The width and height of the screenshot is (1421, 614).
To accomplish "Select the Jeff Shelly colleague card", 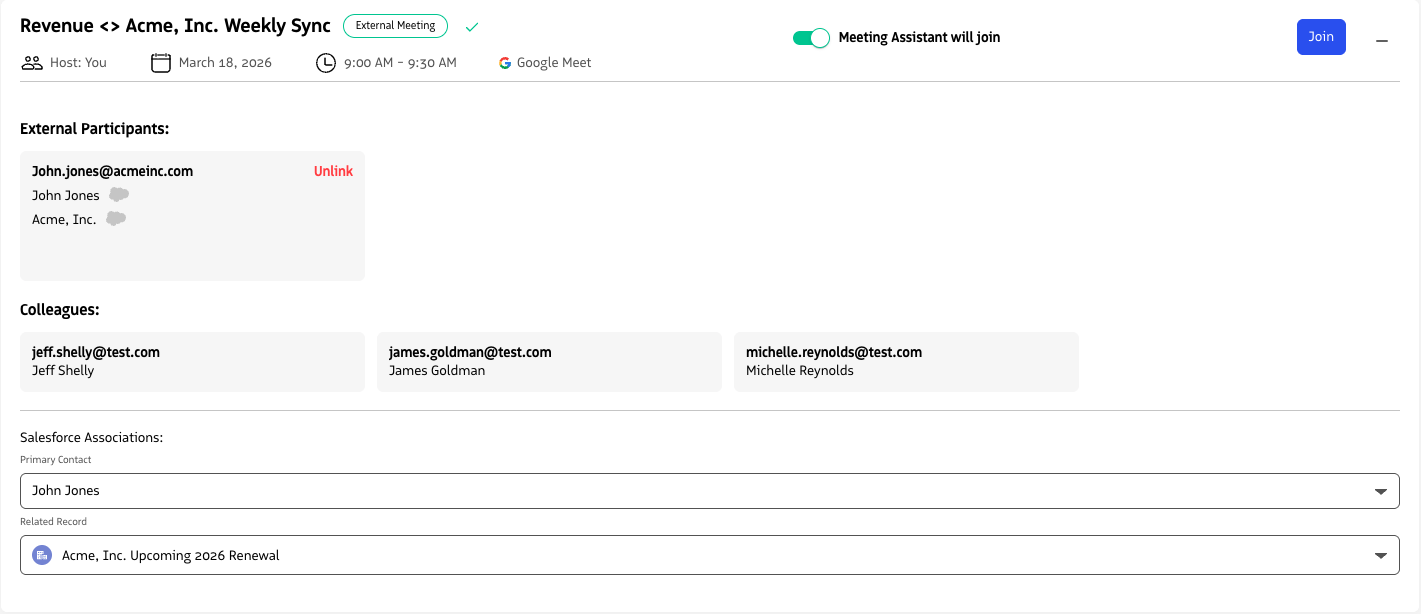I will click(x=192, y=361).
